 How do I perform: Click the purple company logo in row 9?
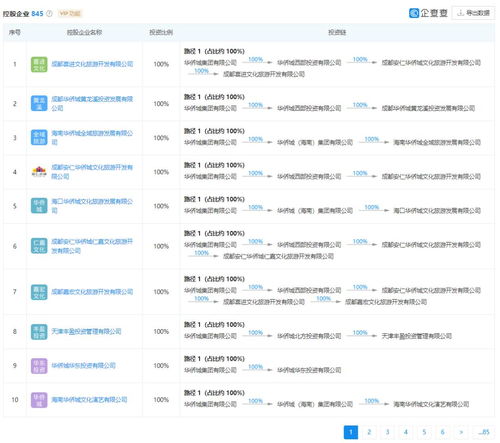[39, 366]
